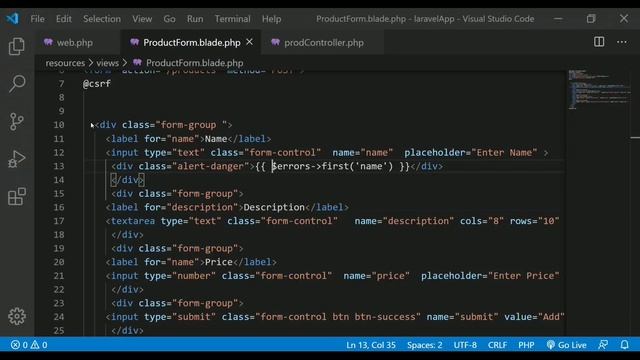Restore down the VS Code window
This screenshot has height=360, width=640.
(591, 19)
